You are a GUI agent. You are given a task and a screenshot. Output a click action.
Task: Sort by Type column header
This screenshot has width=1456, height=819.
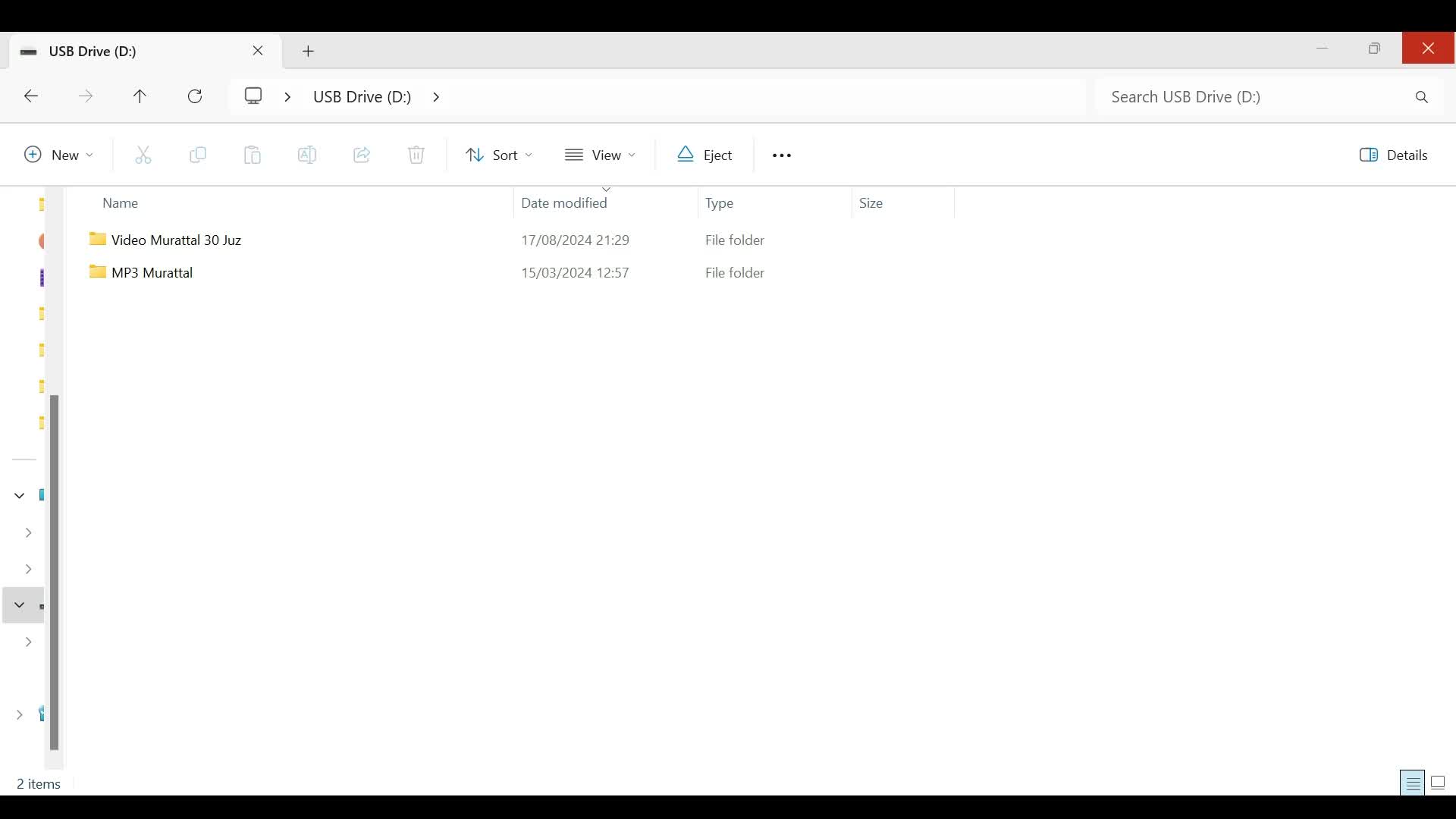pos(773,203)
